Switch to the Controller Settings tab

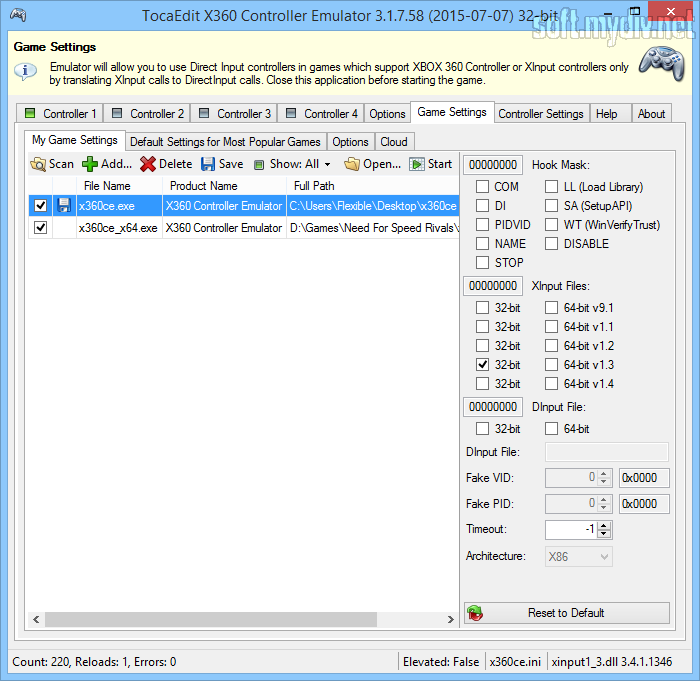(541, 114)
